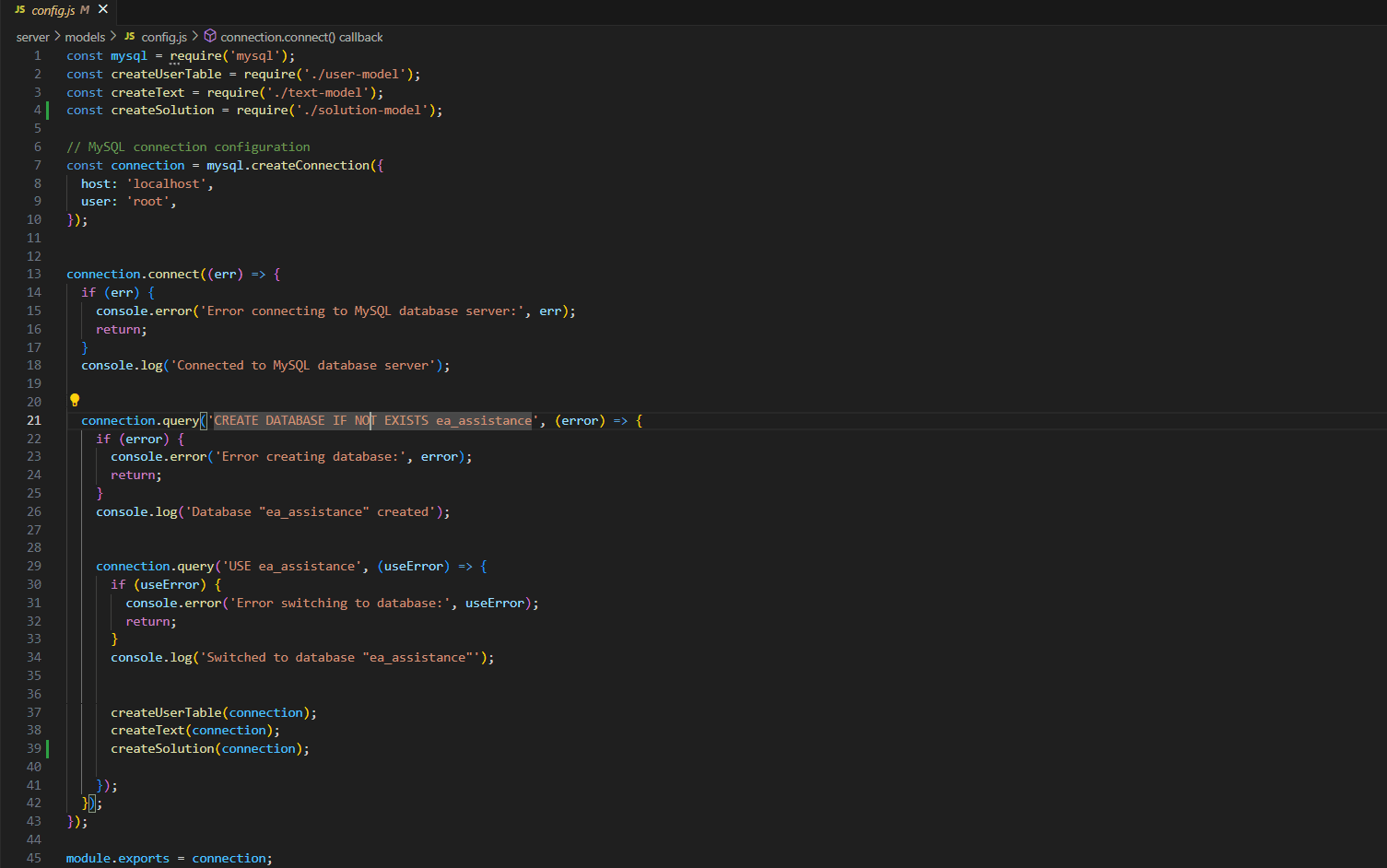The width and height of the screenshot is (1387, 868).
Task: Click 'Error switching to database:' string
Action: tap(340, 603)
